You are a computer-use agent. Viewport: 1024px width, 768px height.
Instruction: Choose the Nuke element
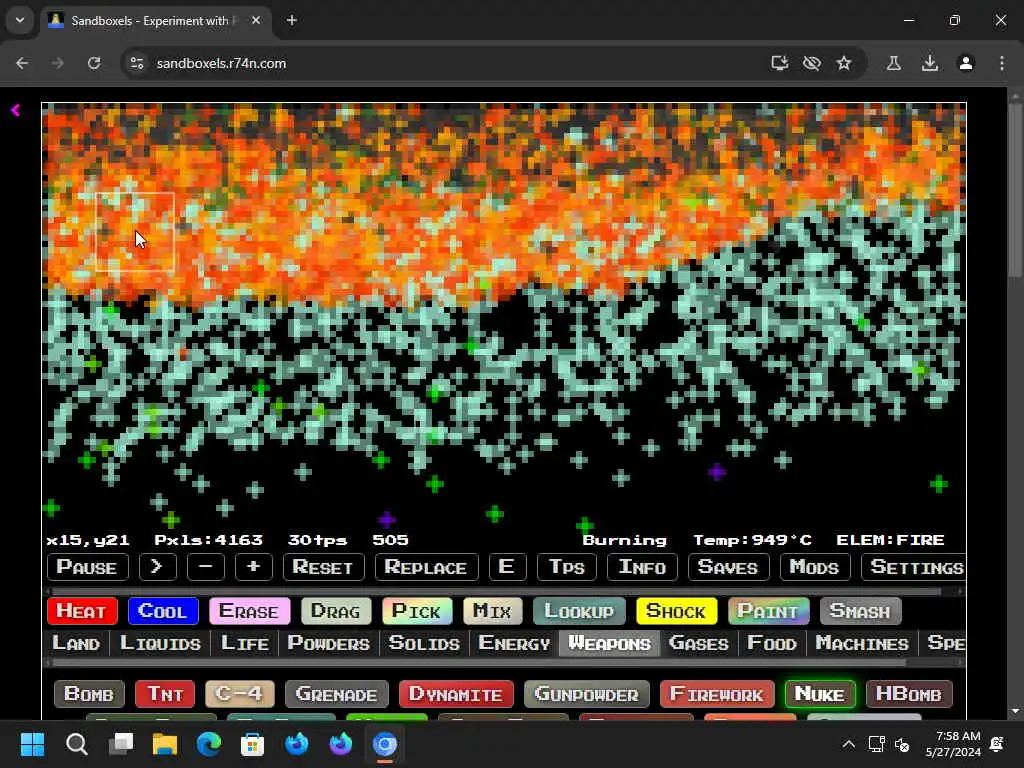pyautogui.click(x=820, y=694)
